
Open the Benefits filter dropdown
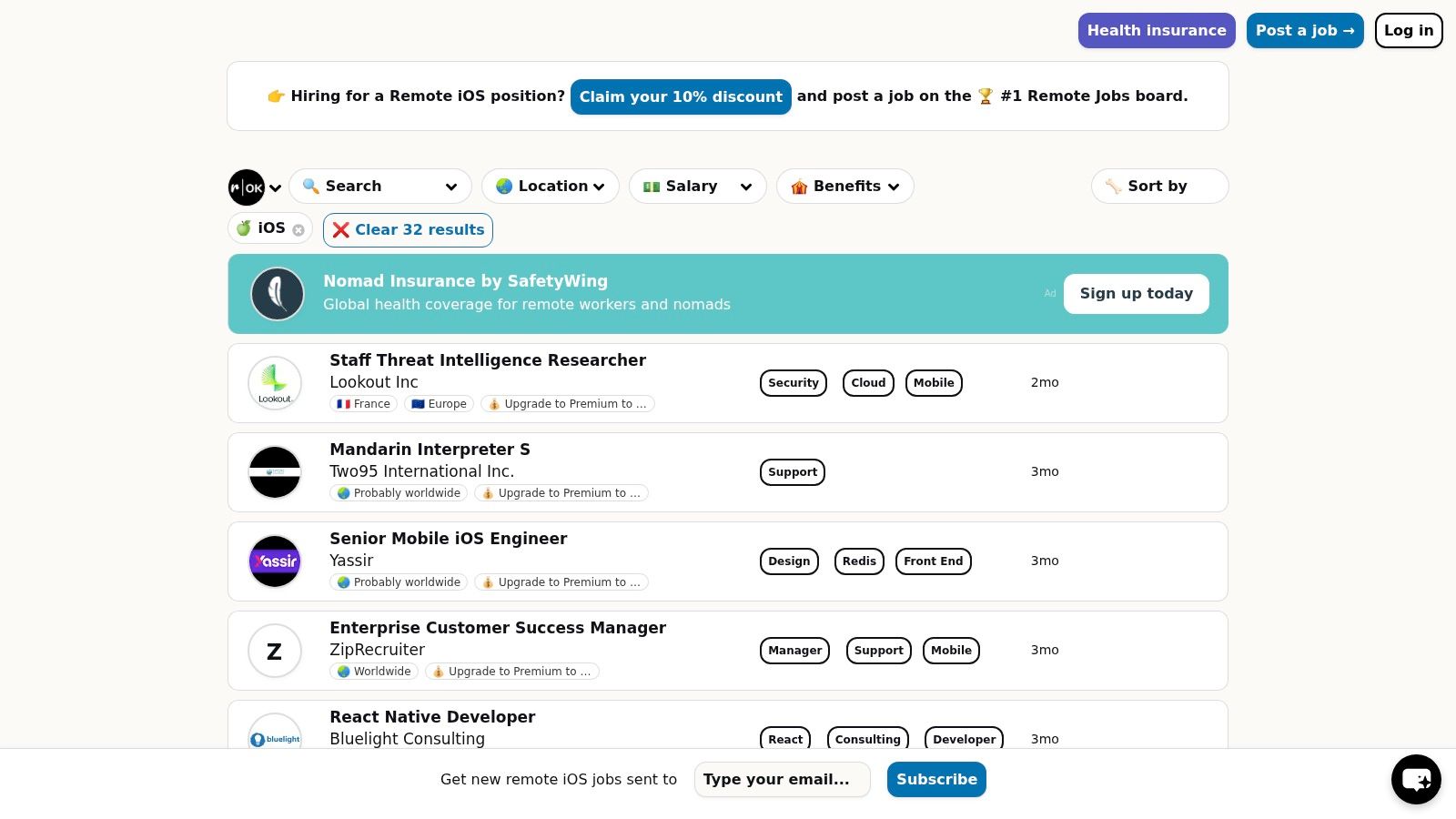[845, 187]
